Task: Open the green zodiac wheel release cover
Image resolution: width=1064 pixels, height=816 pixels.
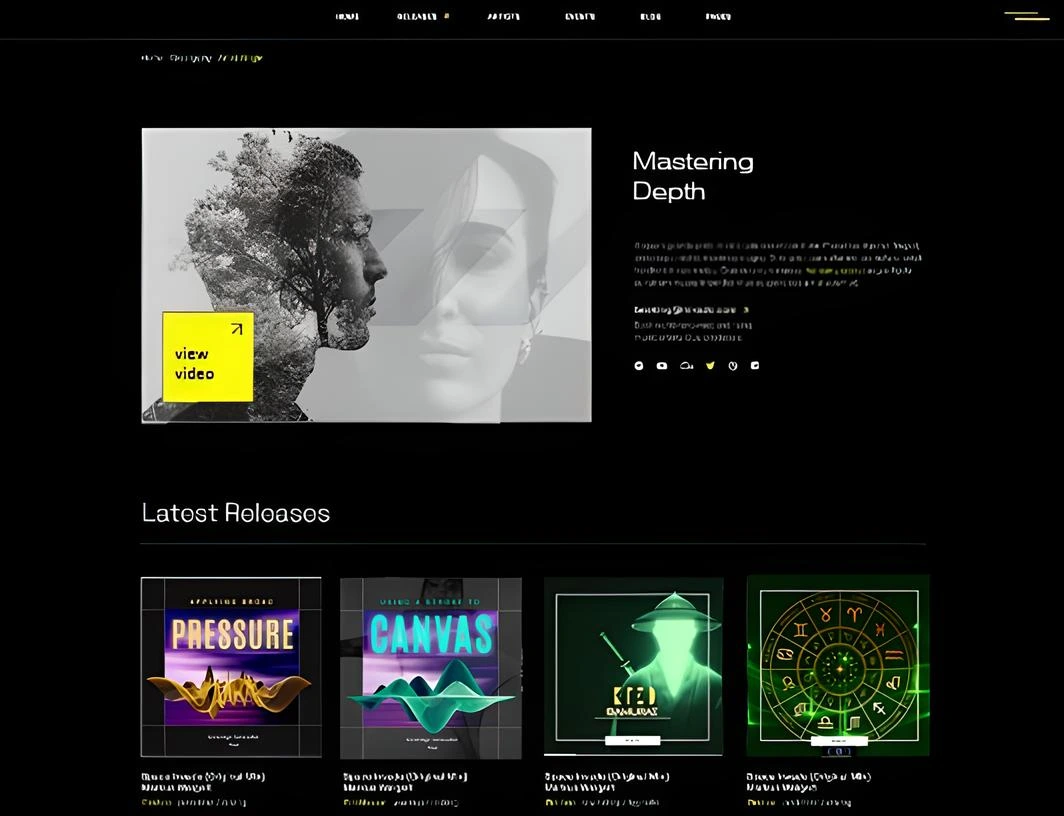Action: (x=838, y=665)
